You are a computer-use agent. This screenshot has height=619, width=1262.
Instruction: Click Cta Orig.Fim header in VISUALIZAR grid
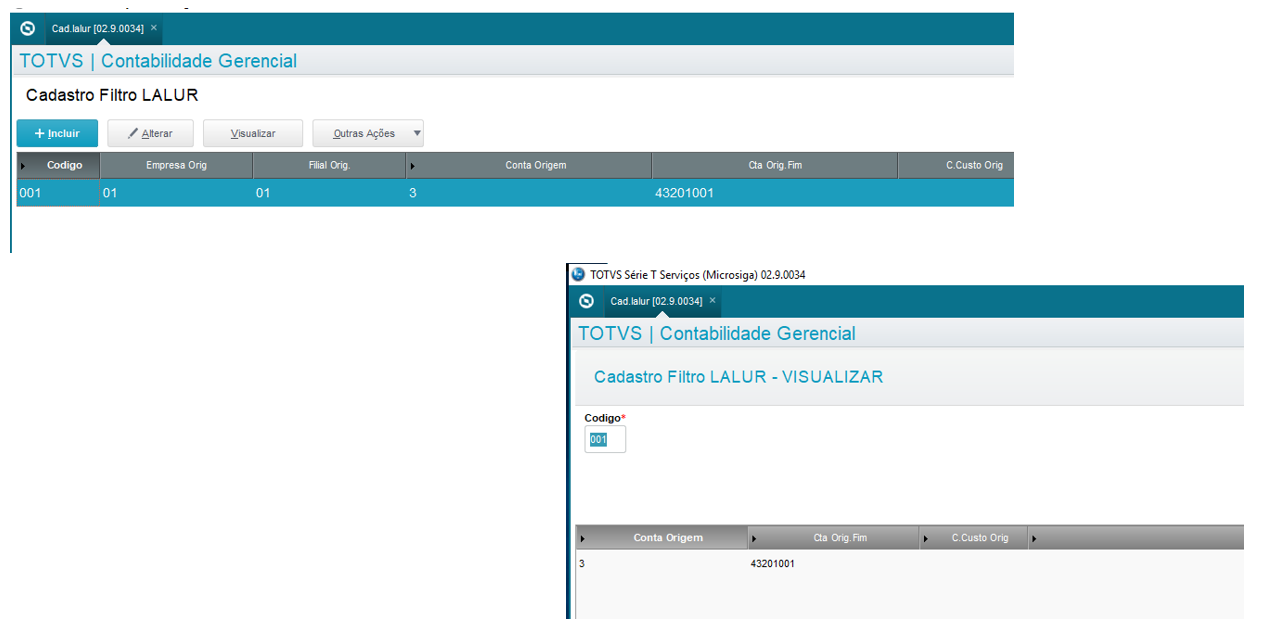click(x=834, y=538)
